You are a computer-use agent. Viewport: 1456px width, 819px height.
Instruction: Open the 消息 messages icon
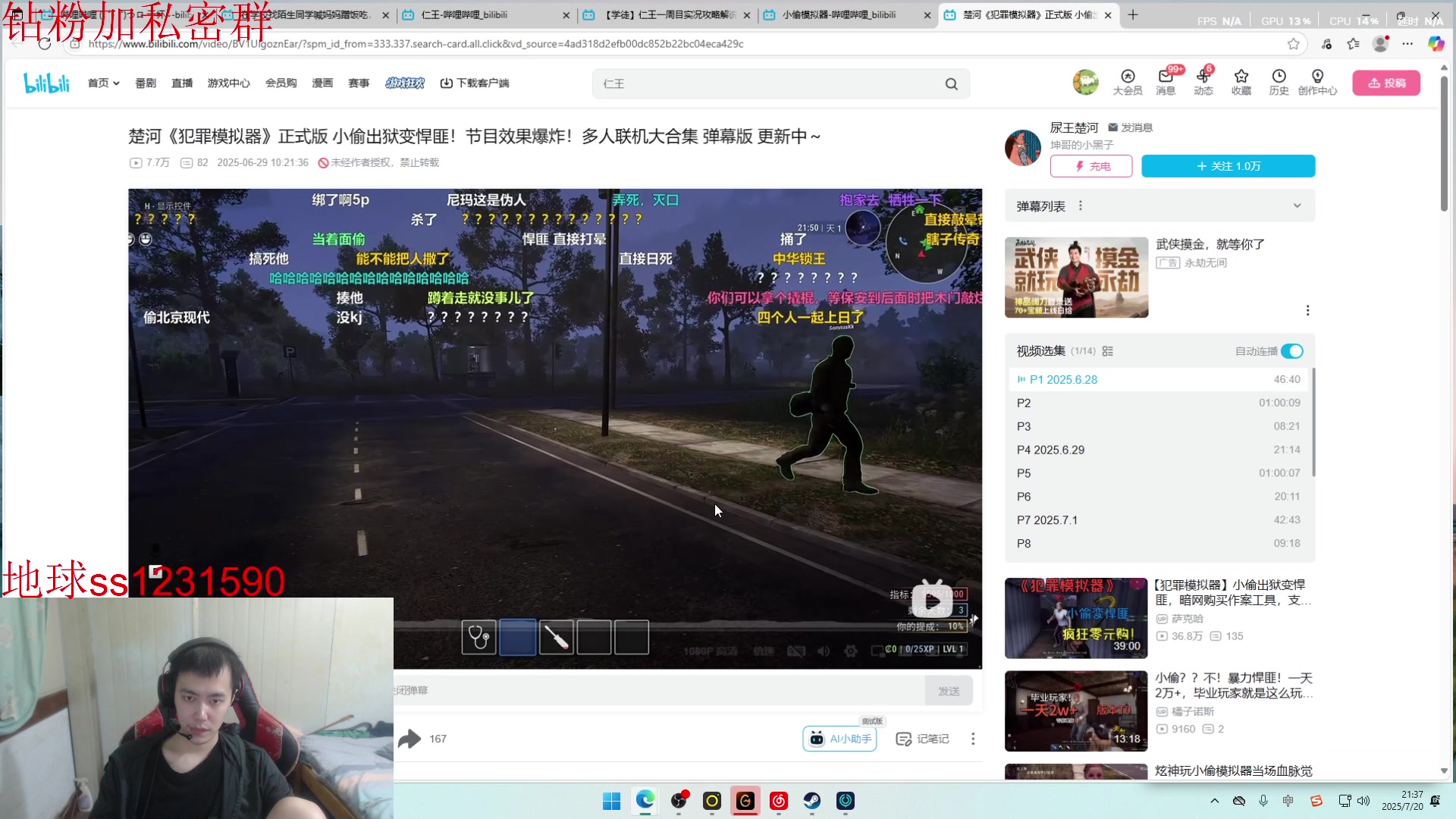(x=1166, y=82)
